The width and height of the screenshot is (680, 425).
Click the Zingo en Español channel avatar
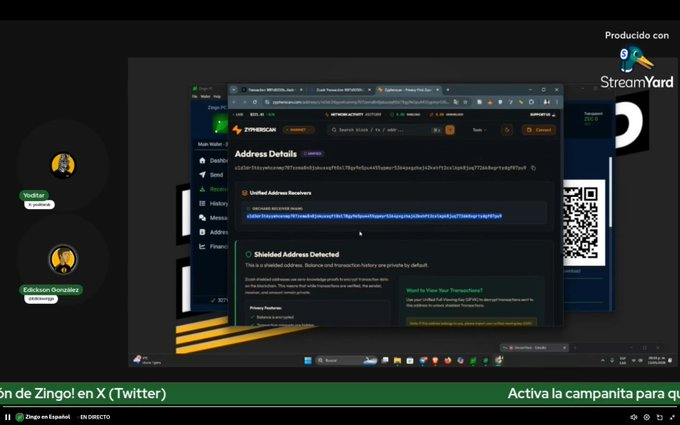tap(20, 417)
